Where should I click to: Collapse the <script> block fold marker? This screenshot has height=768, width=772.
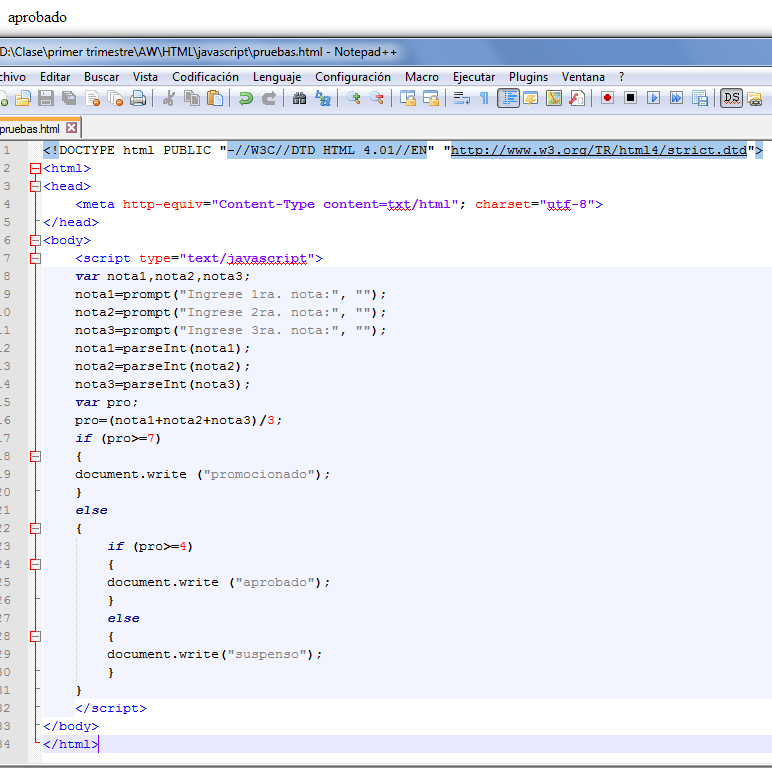35,258
